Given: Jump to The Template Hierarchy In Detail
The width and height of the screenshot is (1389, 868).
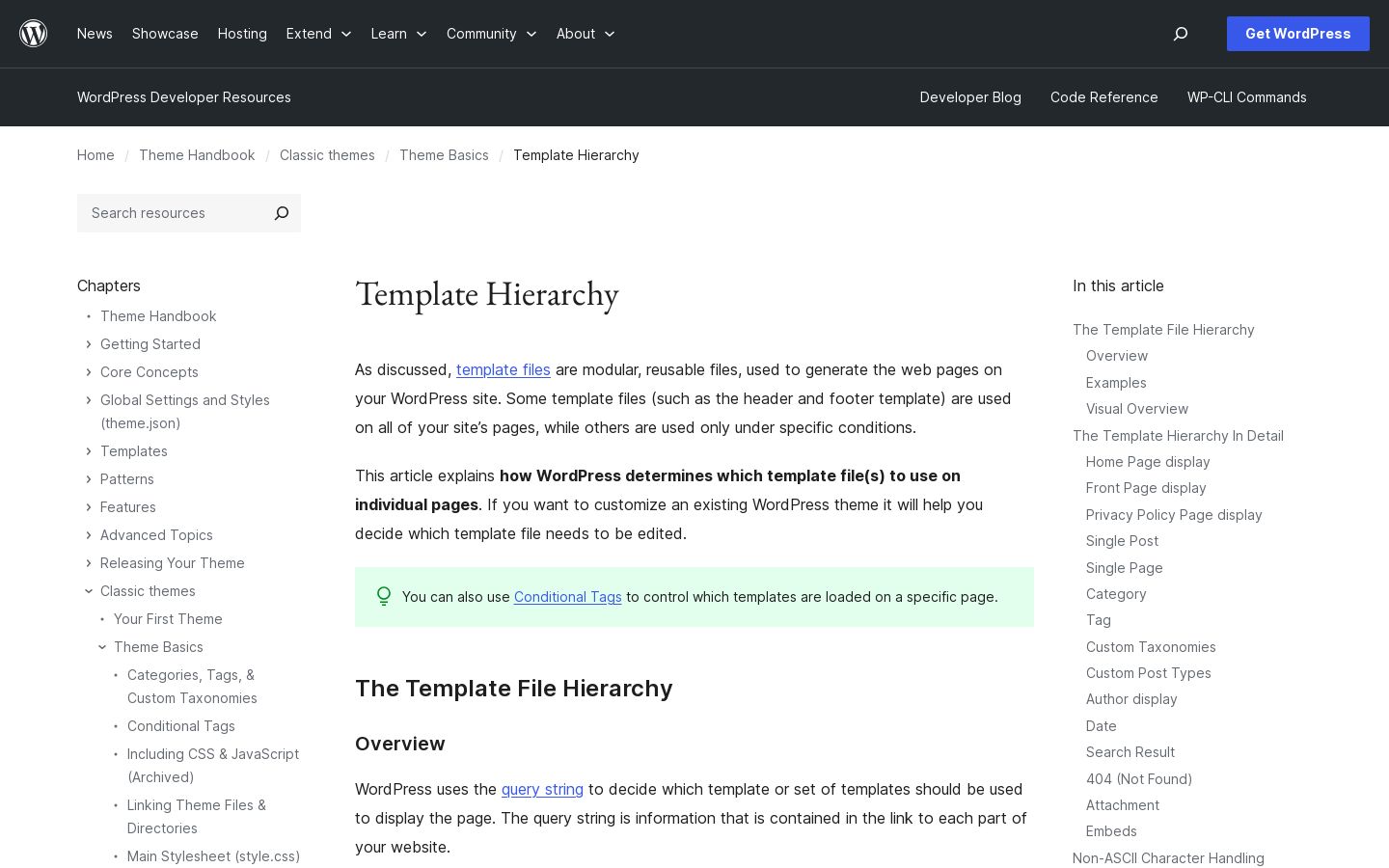Looking at the screenshot, I should (1178, 436).
